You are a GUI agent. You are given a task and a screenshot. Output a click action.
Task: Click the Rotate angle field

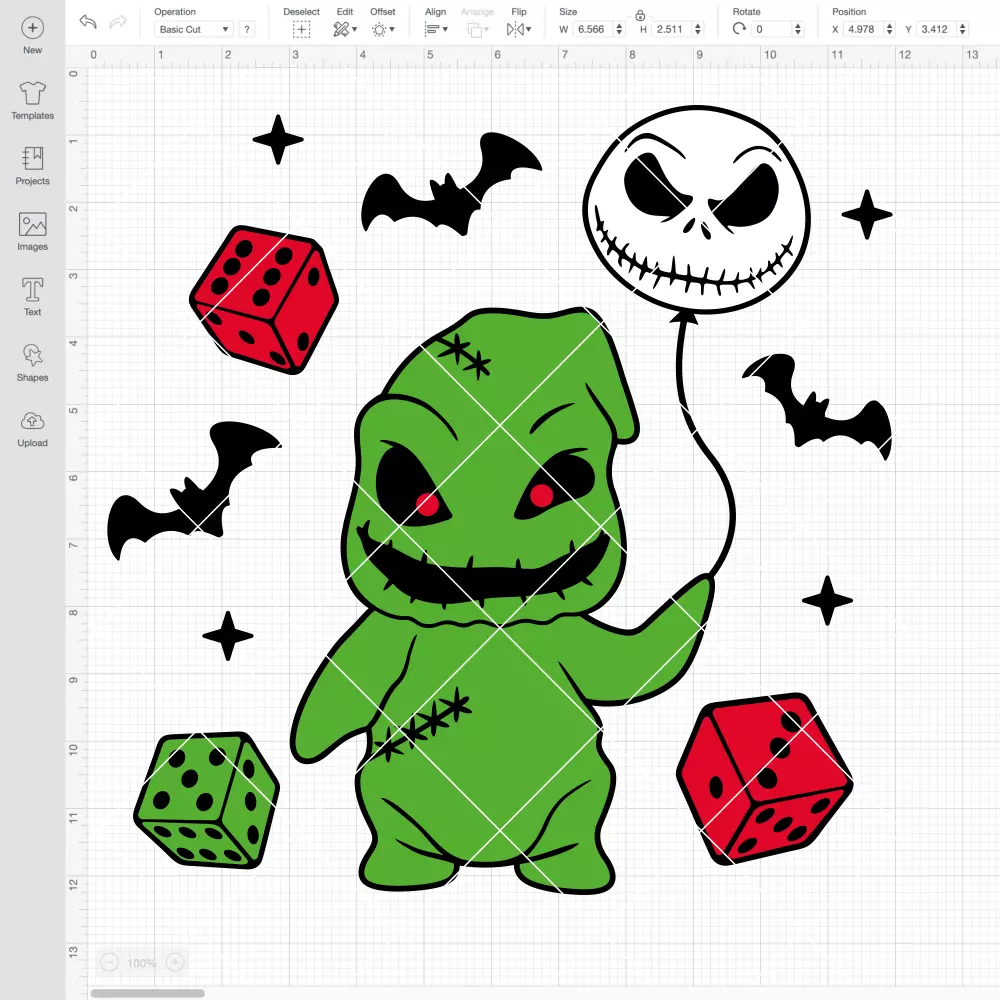click(771, 29)
